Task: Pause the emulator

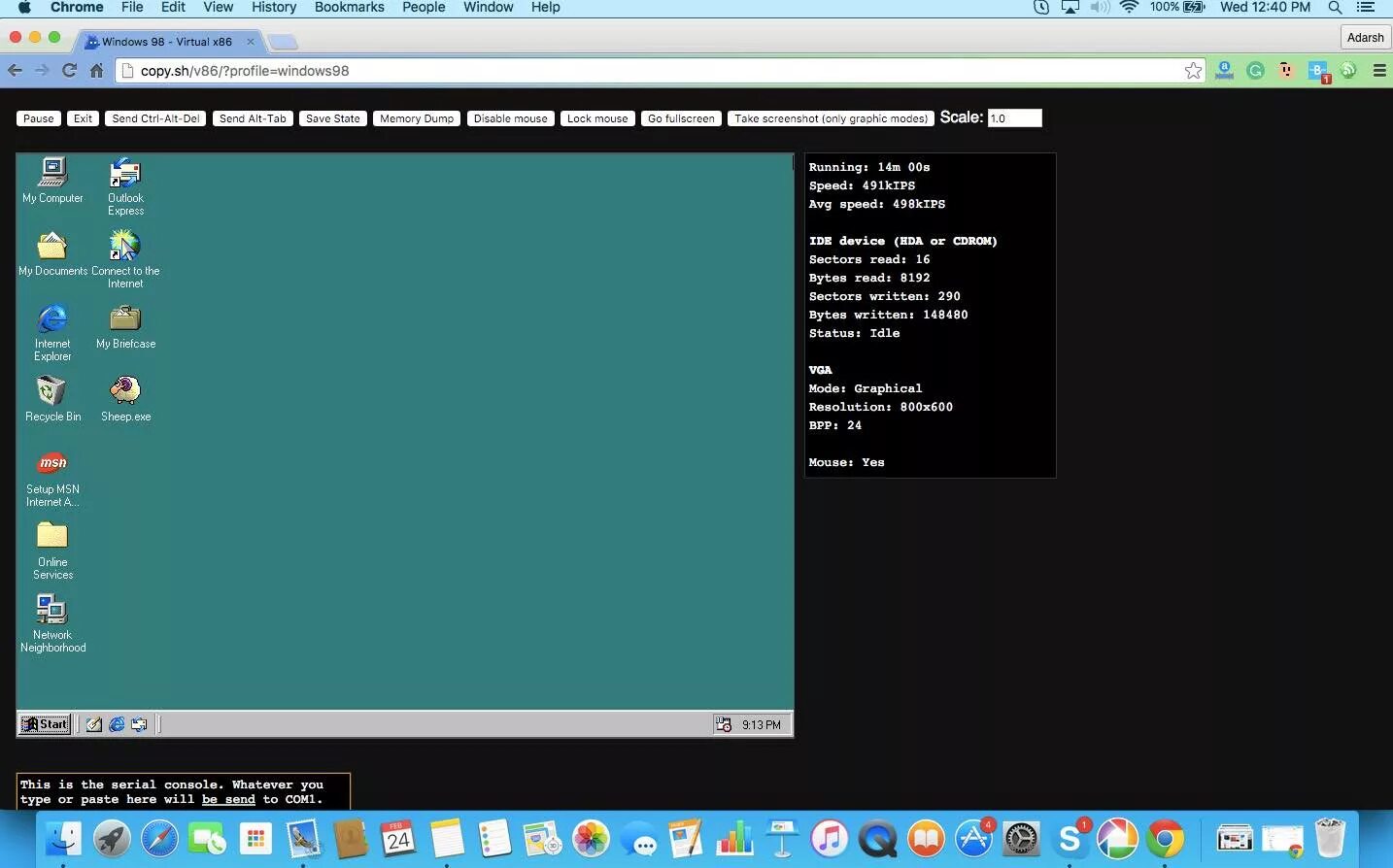Action: [x=39, y=118]
